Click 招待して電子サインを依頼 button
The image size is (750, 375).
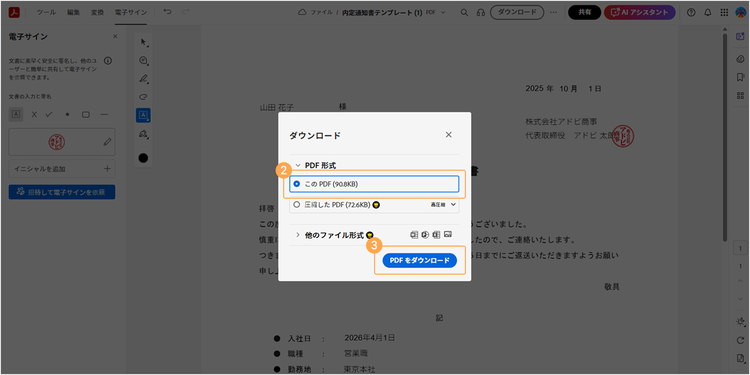pyautogui.click(x=62, y=192)
